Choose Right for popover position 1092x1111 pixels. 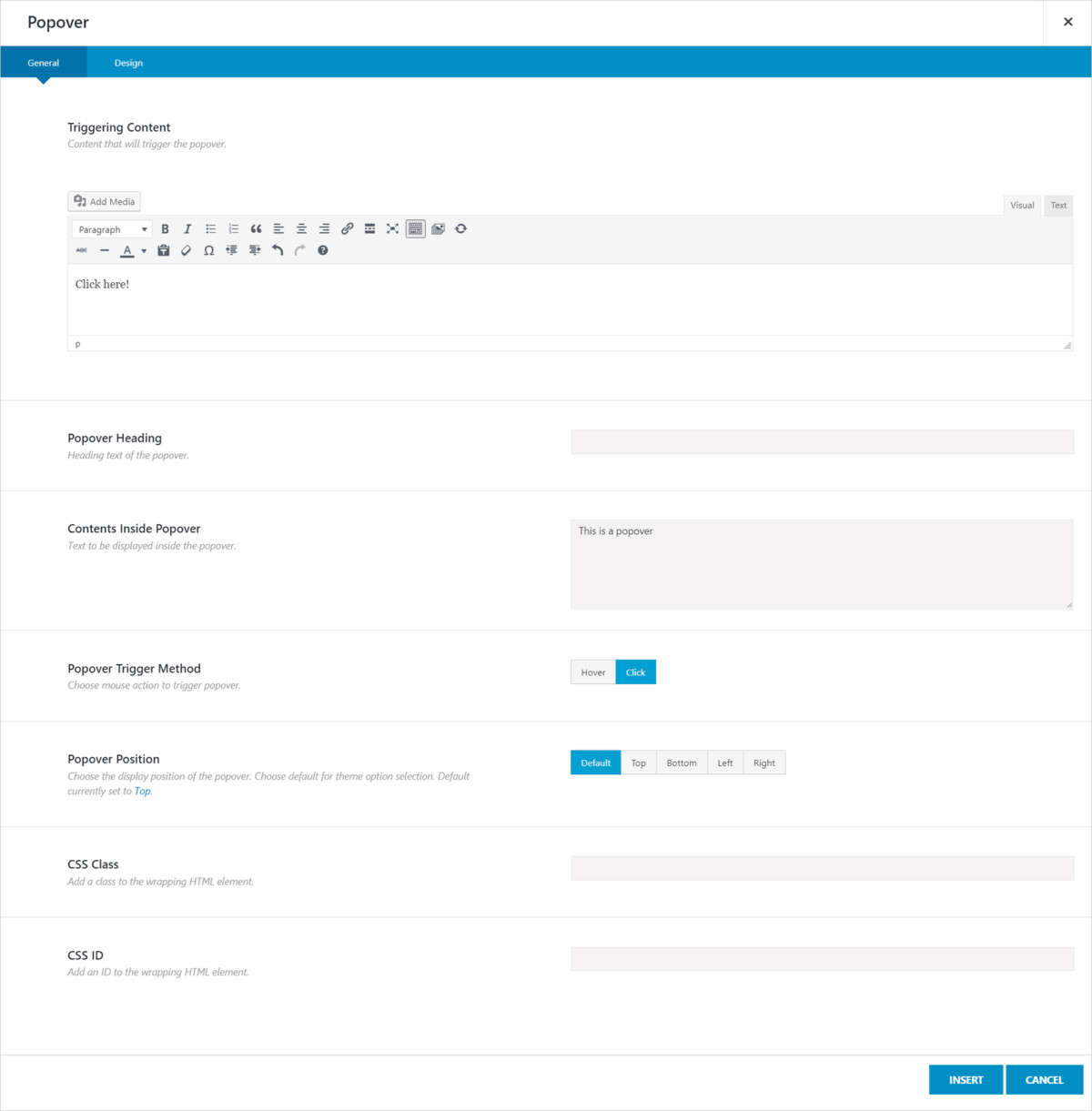(763, 762)
